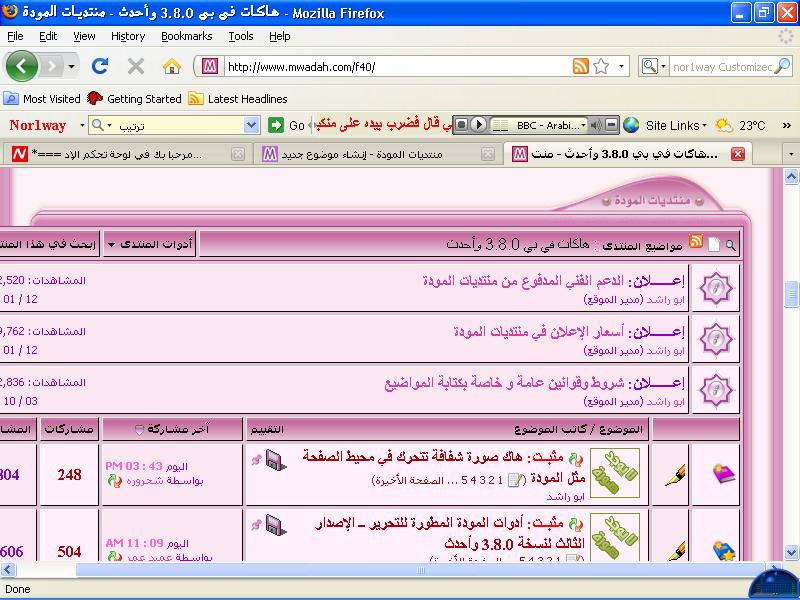The width and height of the screenshot is (800, 600).
Task: Subscribe using the address bar RSS icon
Action: (x=580, y=66)
